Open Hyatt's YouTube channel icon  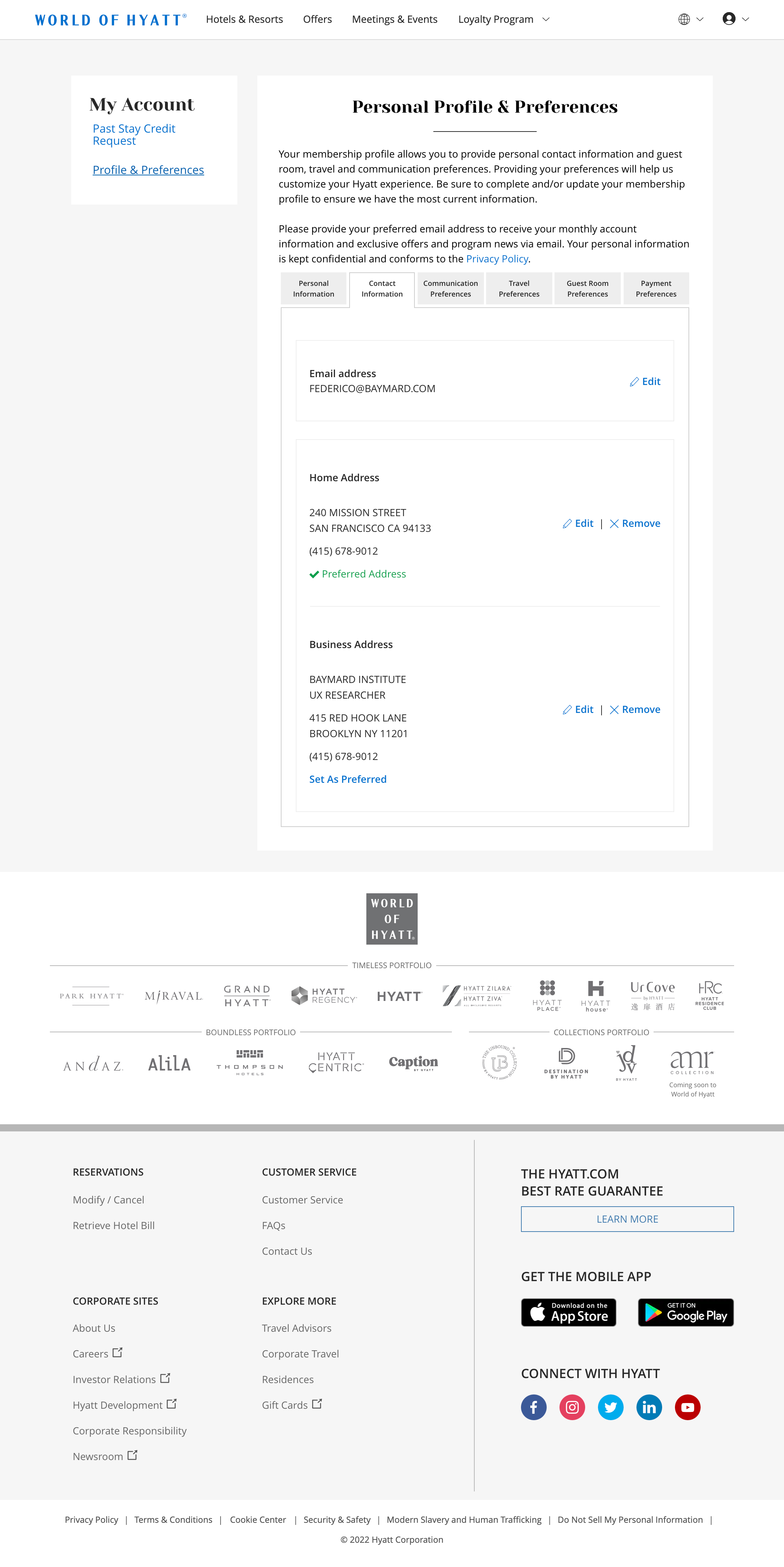coord(687,1407)
